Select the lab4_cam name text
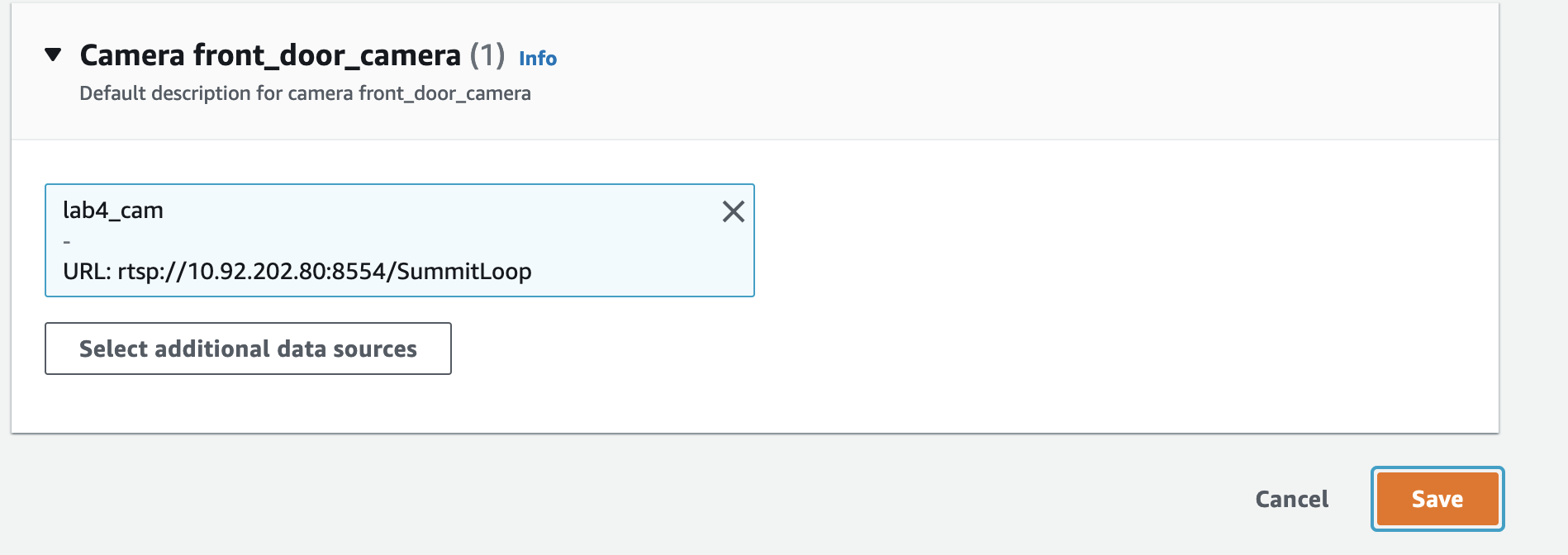The height and width of the screenshot is (555, 1568). click(x=113, y=211)
